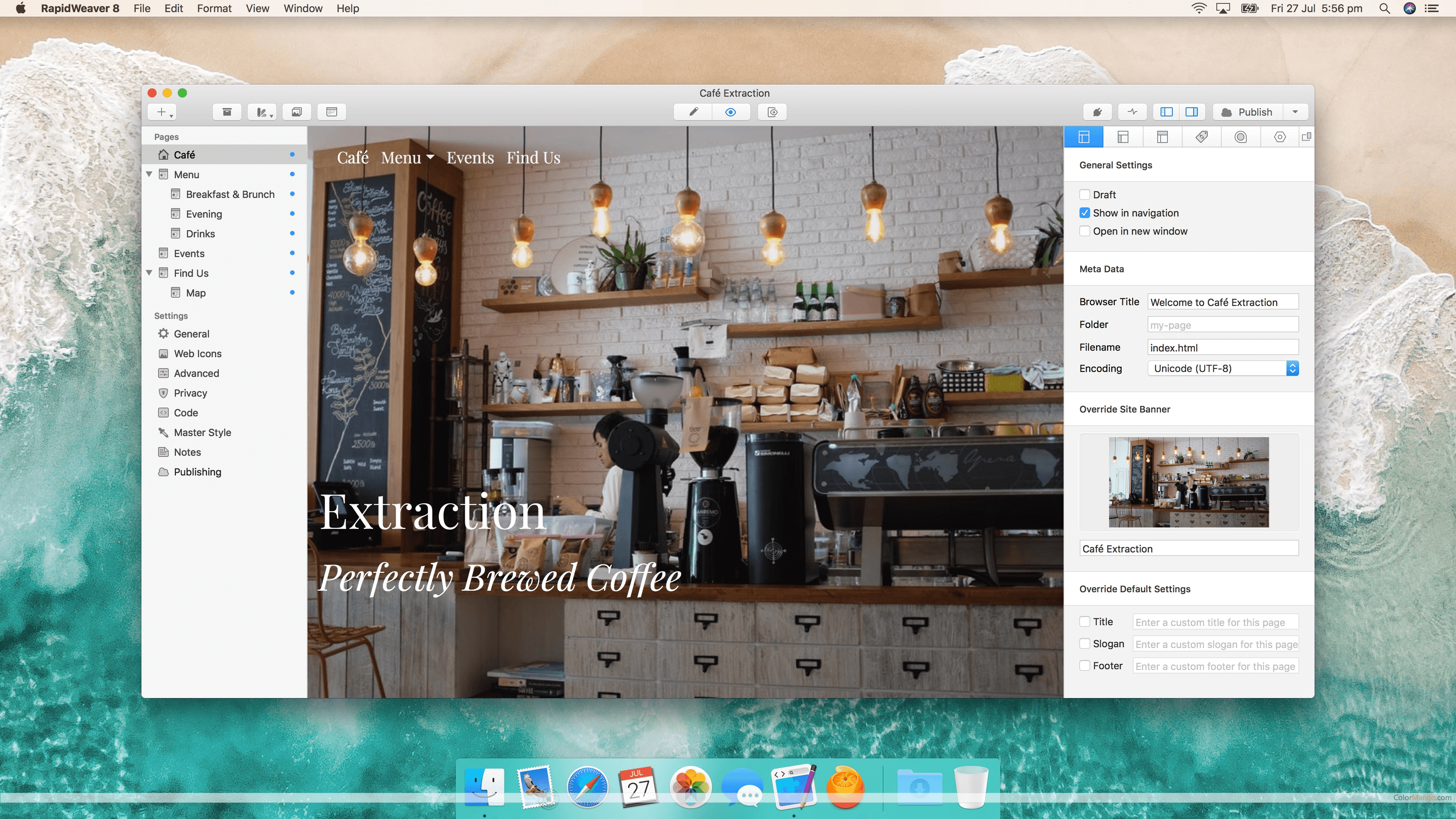Screen dimensions: 1456x819
Task: Open the trash archive toolbar icon
Action: [x=227, y=112]
